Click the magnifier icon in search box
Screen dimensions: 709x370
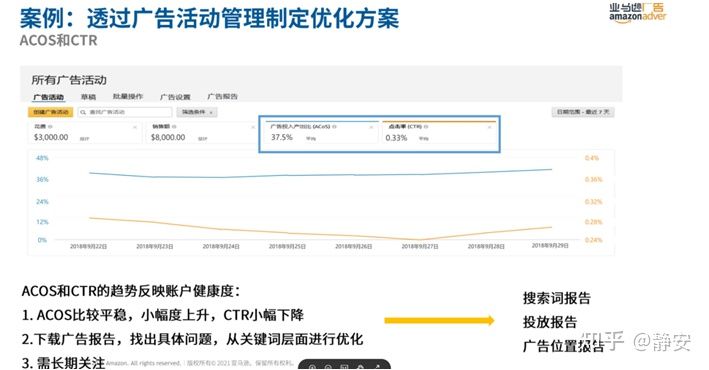pos(83,112)
